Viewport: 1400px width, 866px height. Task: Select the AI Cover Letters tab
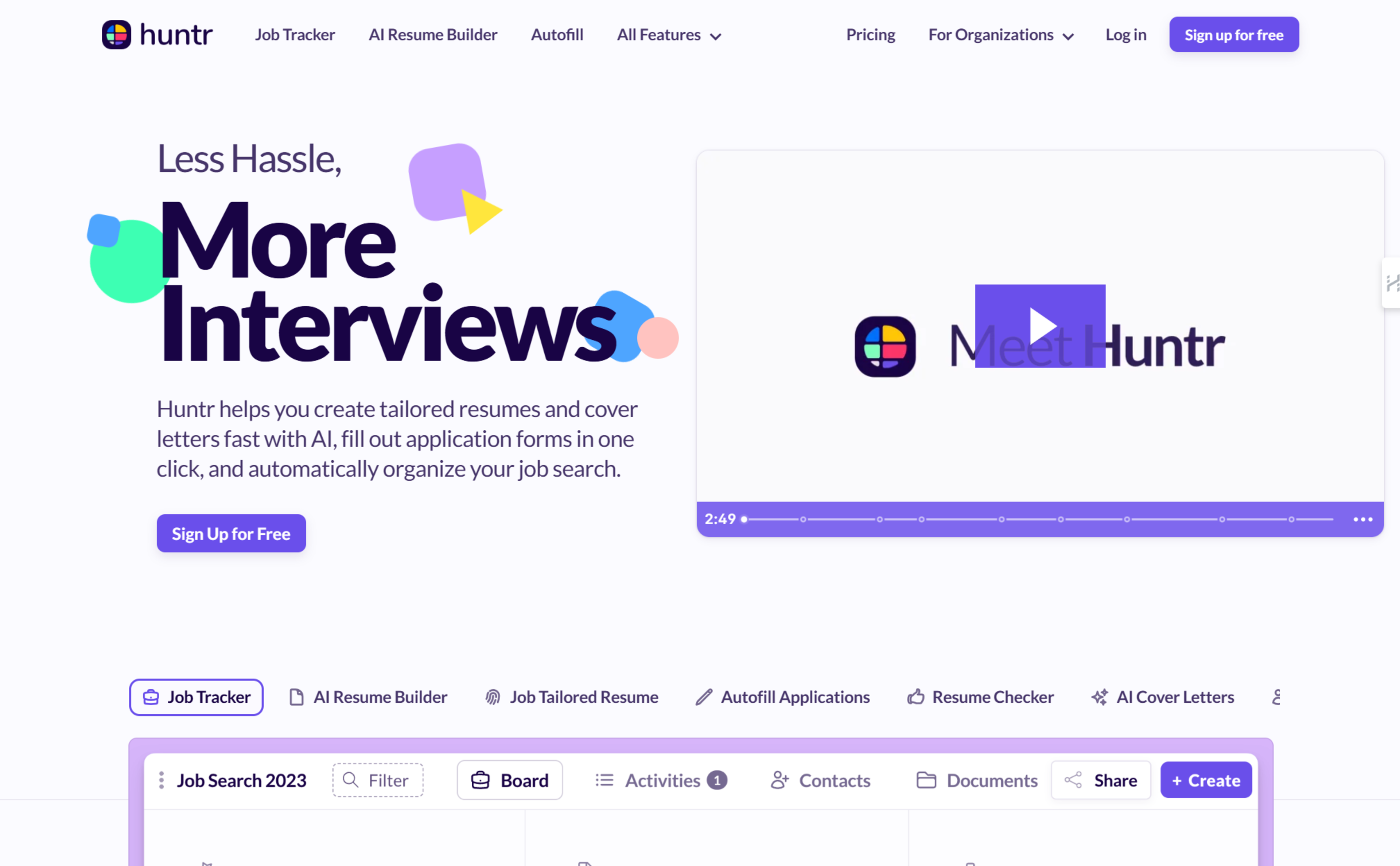pos(1163,697)
